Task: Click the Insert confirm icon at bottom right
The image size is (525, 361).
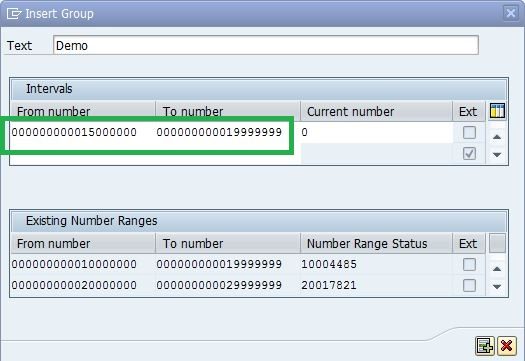Action: coord(484,346)
